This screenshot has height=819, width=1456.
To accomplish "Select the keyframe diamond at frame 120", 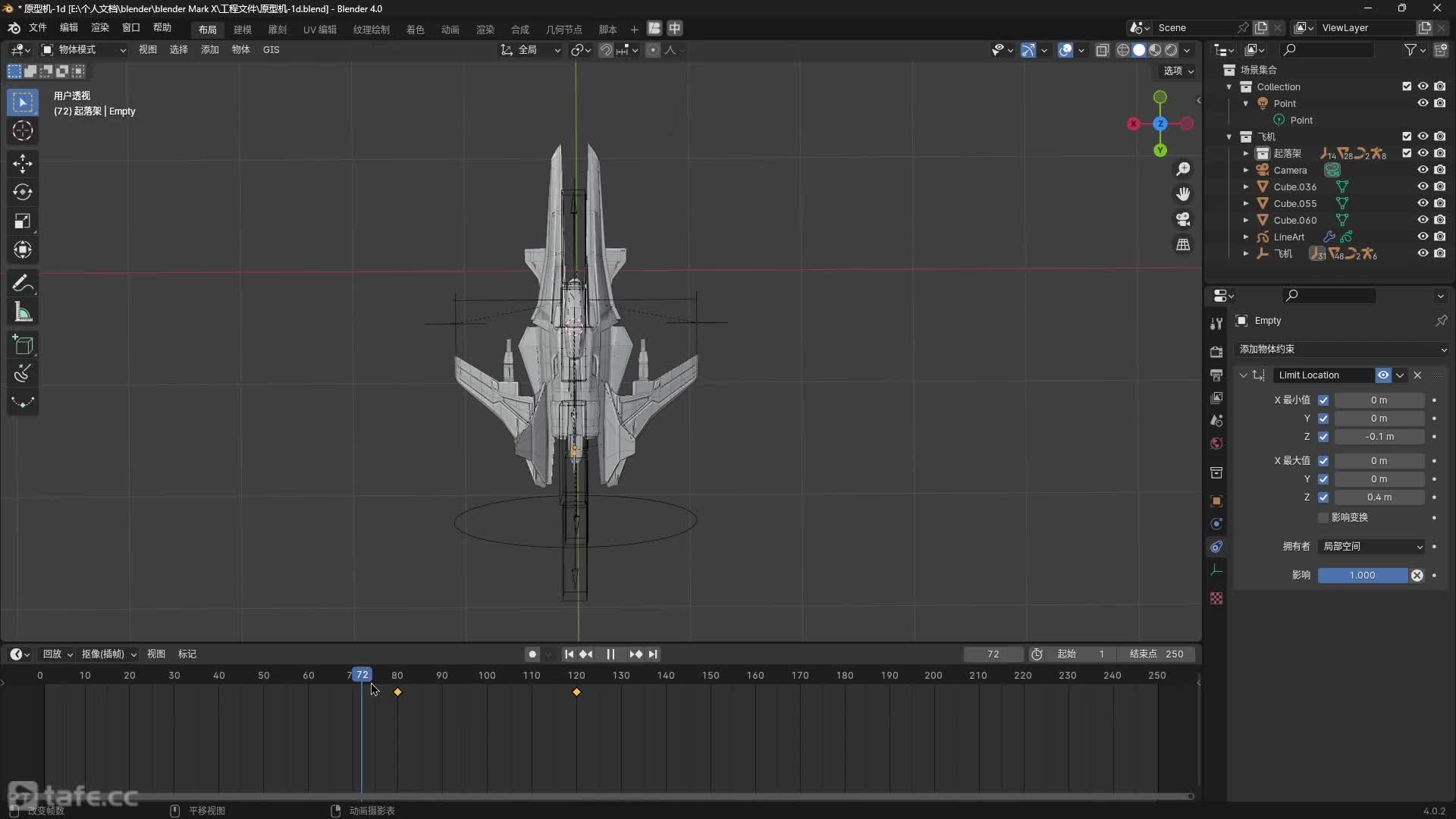I will tap(576, 692).
